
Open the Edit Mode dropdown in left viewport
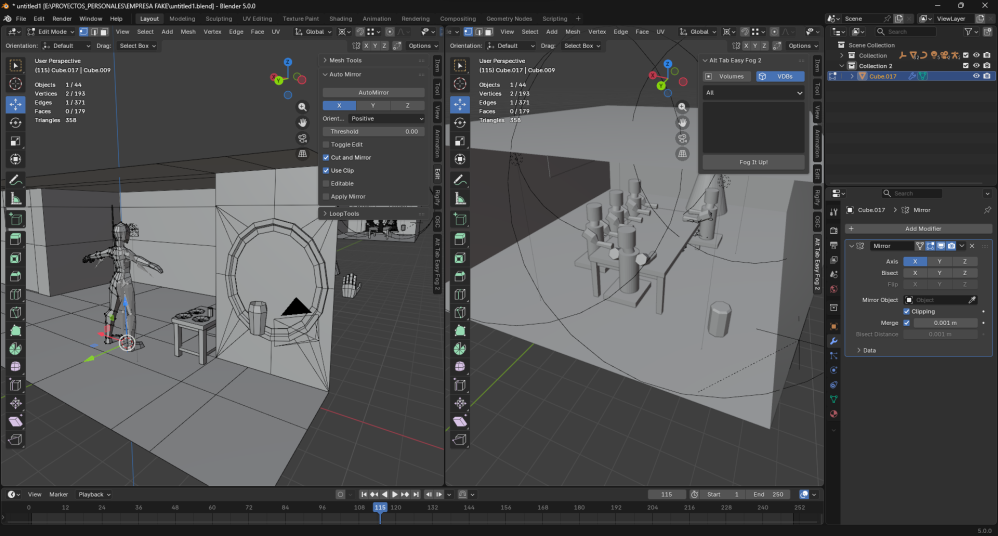[50, 32]
